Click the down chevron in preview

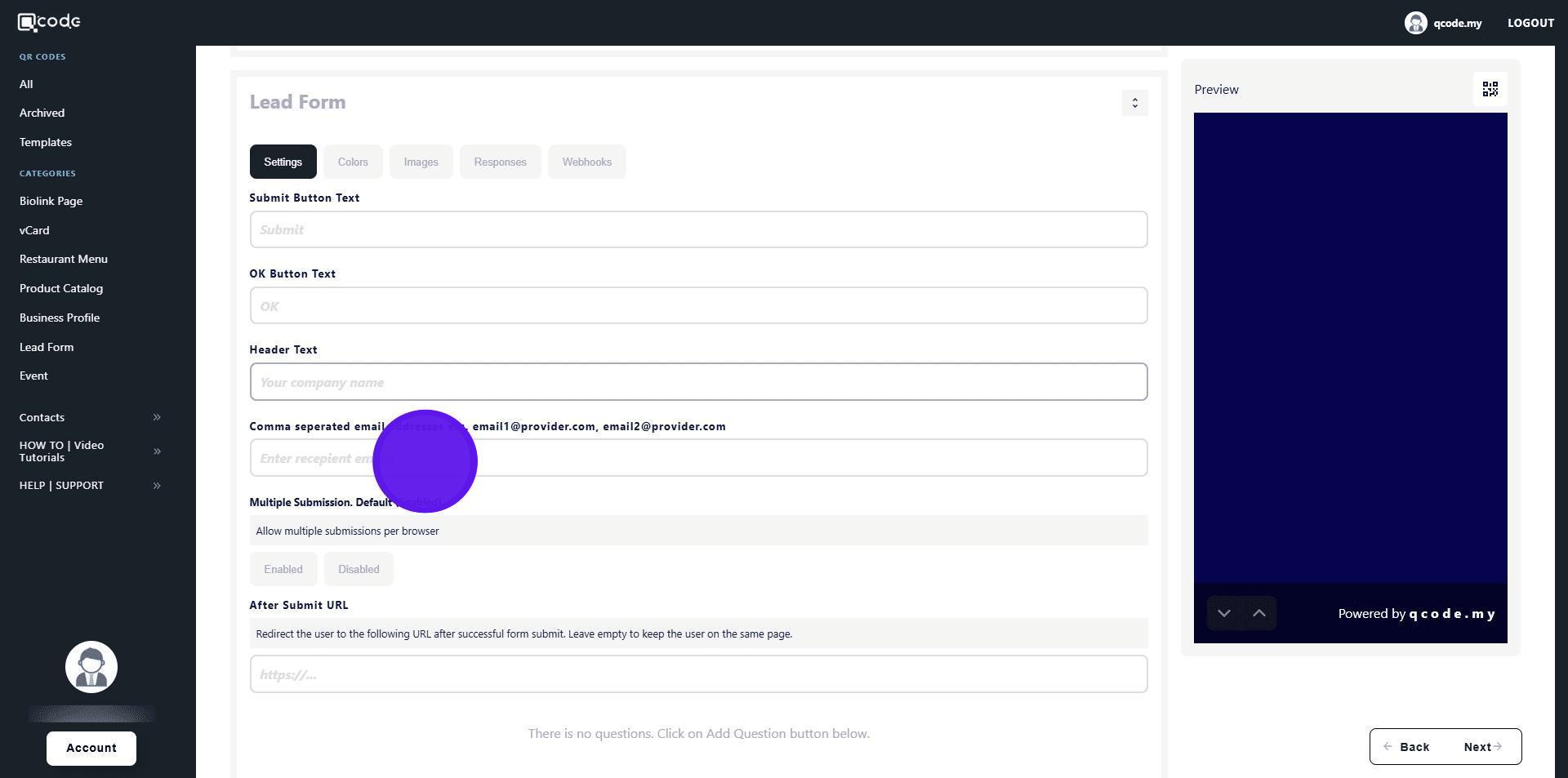(x=1223, y=613)
